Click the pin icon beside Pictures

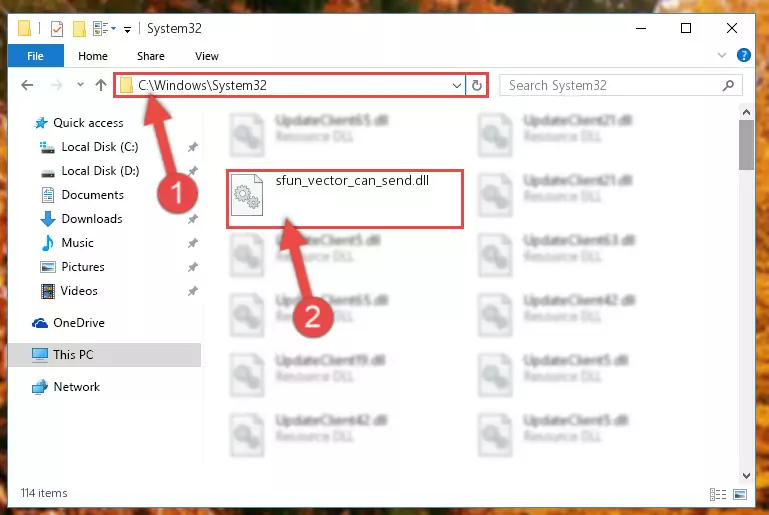pos(193,267)
